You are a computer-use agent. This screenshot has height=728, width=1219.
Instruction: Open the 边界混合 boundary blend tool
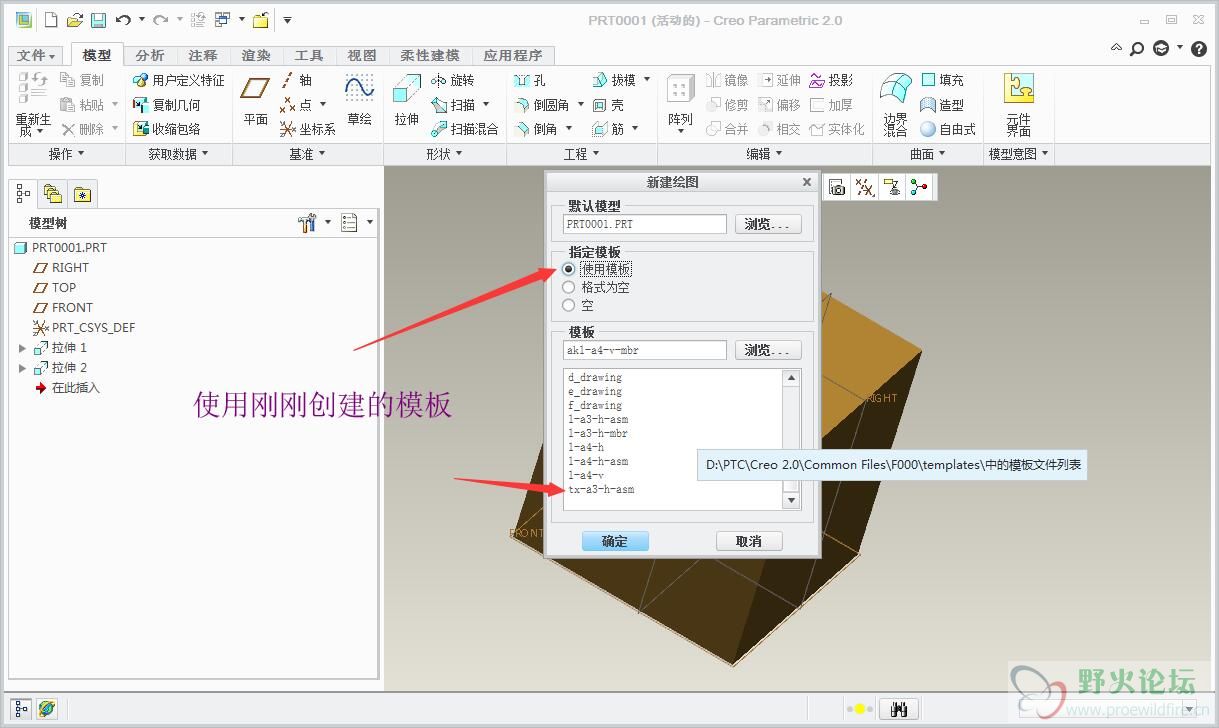point(895,104)
